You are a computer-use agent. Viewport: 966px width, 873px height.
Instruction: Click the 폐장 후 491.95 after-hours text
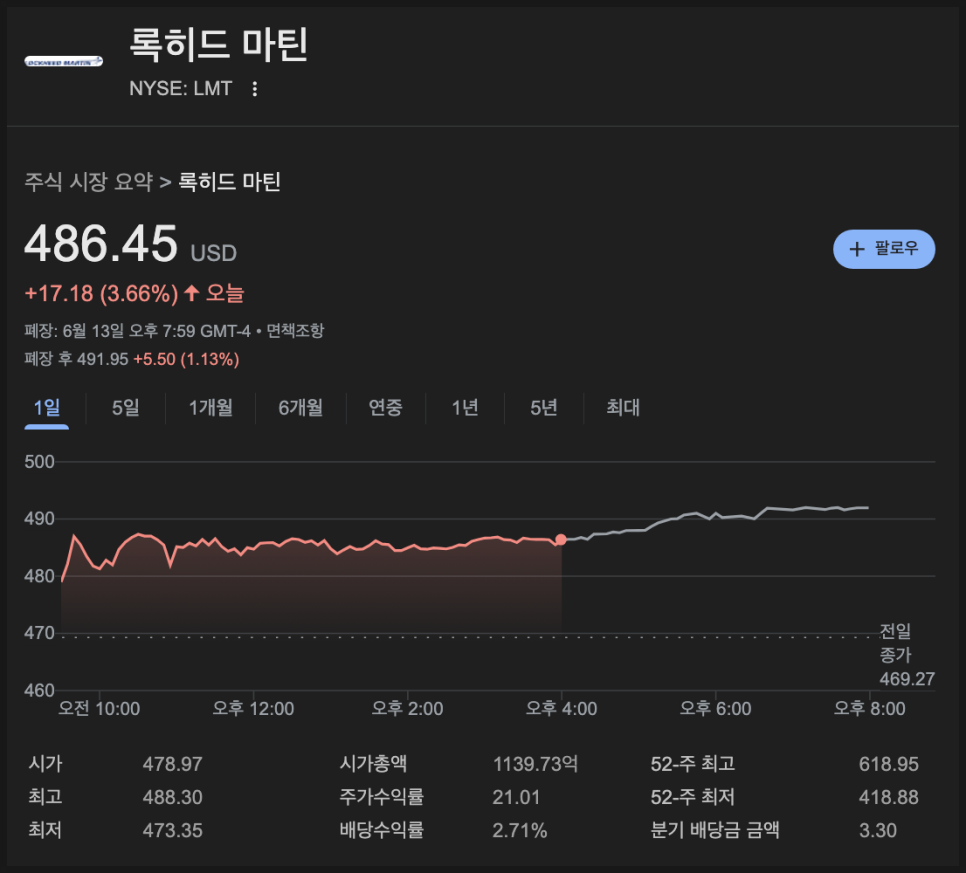click(76, 359)
